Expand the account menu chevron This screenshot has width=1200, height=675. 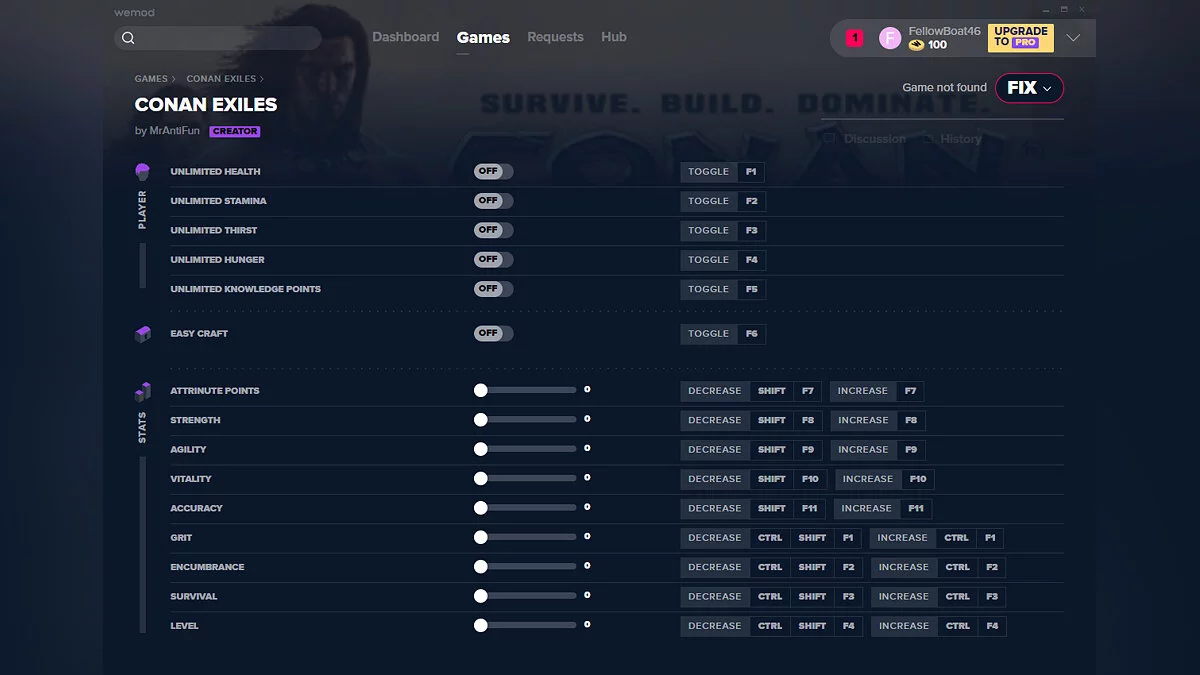[x=1073, y=38]
